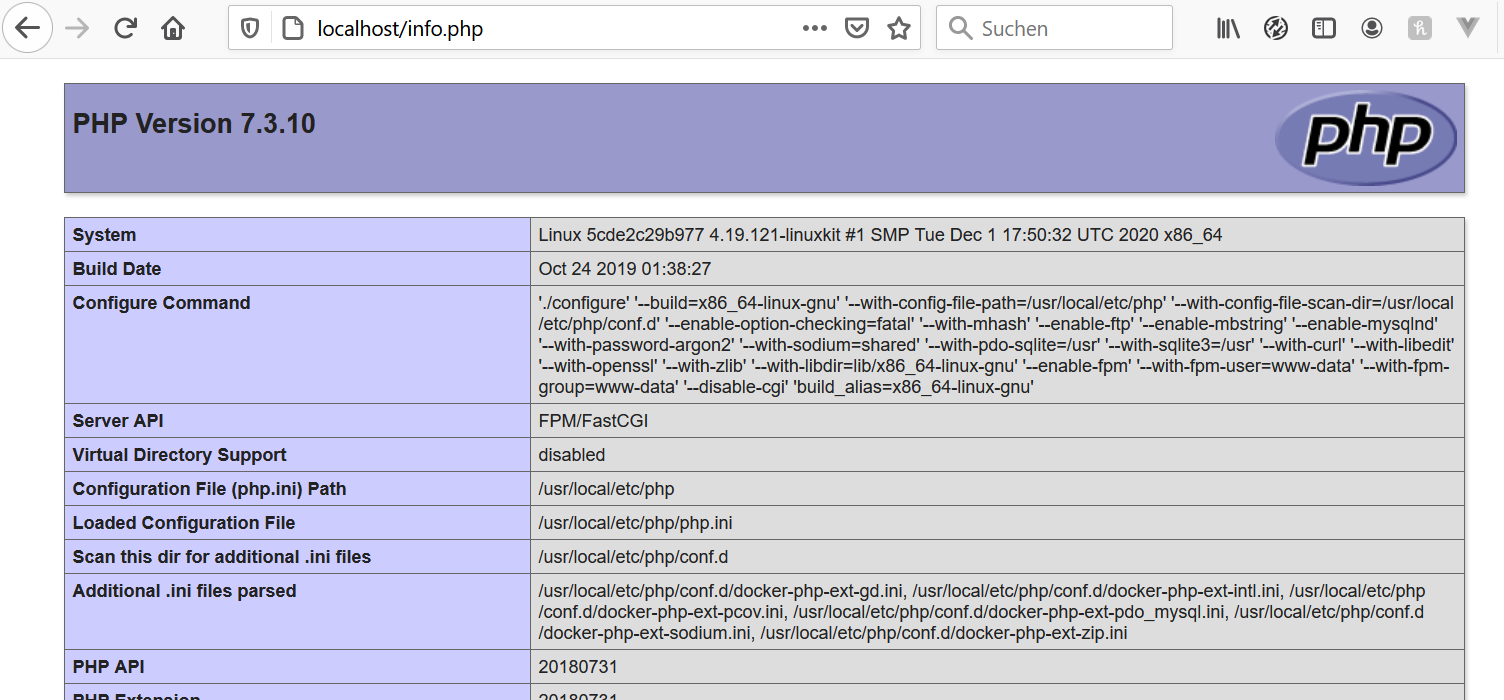
Task: Bookmark this page with the star
Action: click(x=899, y=28)
